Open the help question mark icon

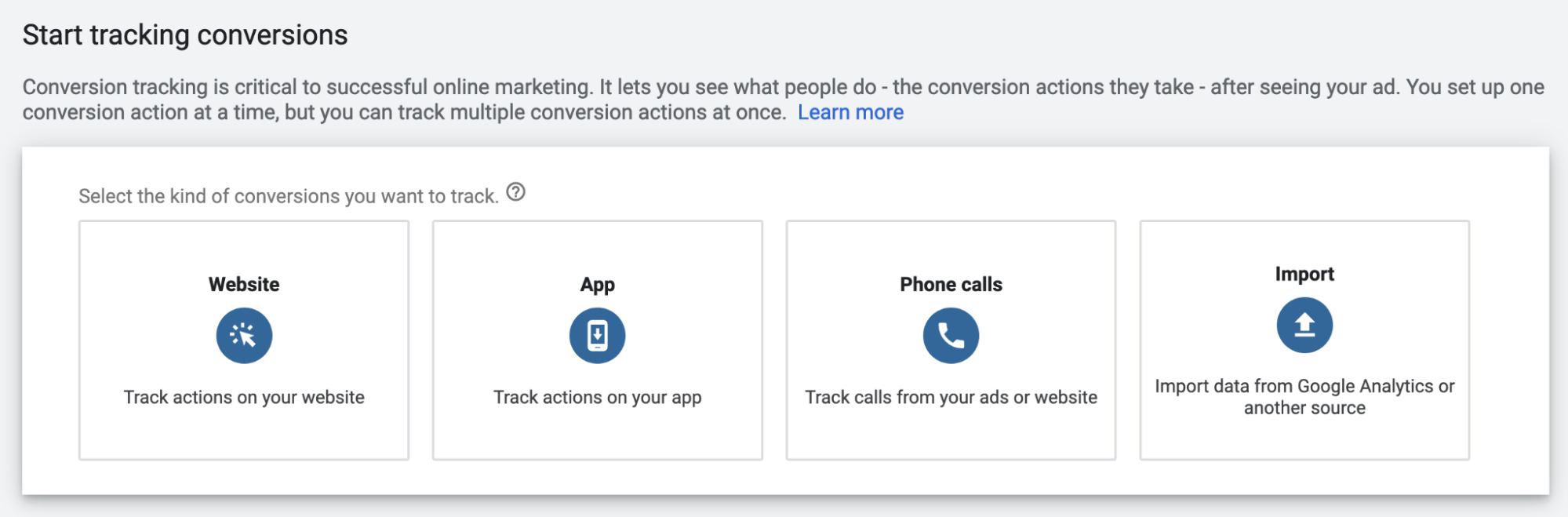point(515,192)
